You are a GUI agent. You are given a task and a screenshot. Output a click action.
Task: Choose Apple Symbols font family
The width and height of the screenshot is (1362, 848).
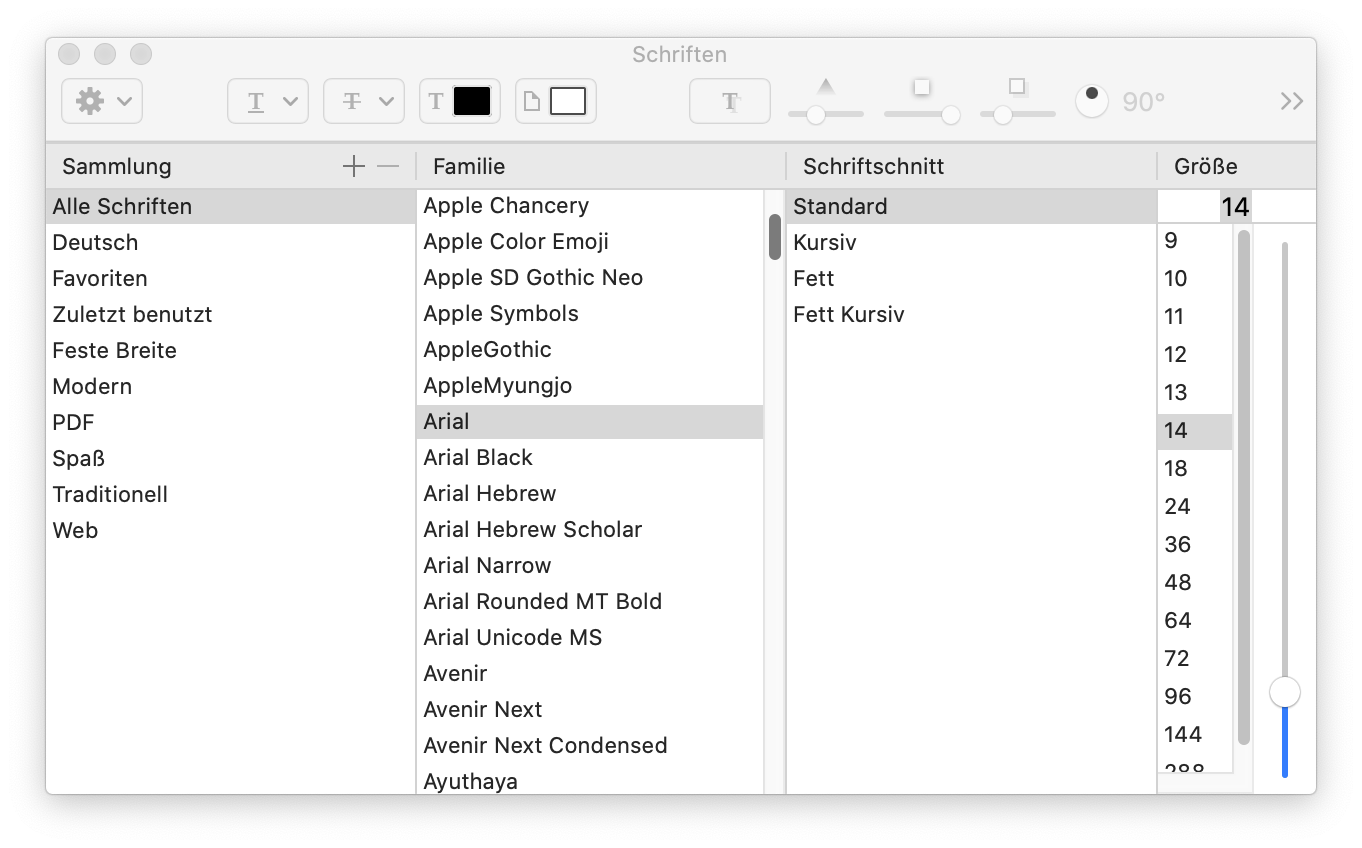coord(590,313)
